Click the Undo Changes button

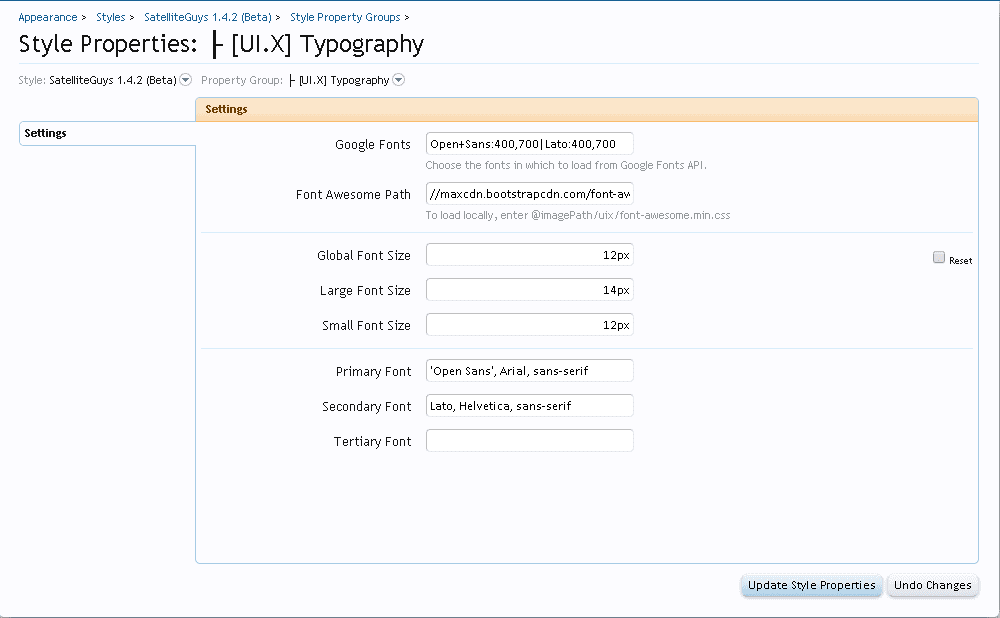pos(932,585)
